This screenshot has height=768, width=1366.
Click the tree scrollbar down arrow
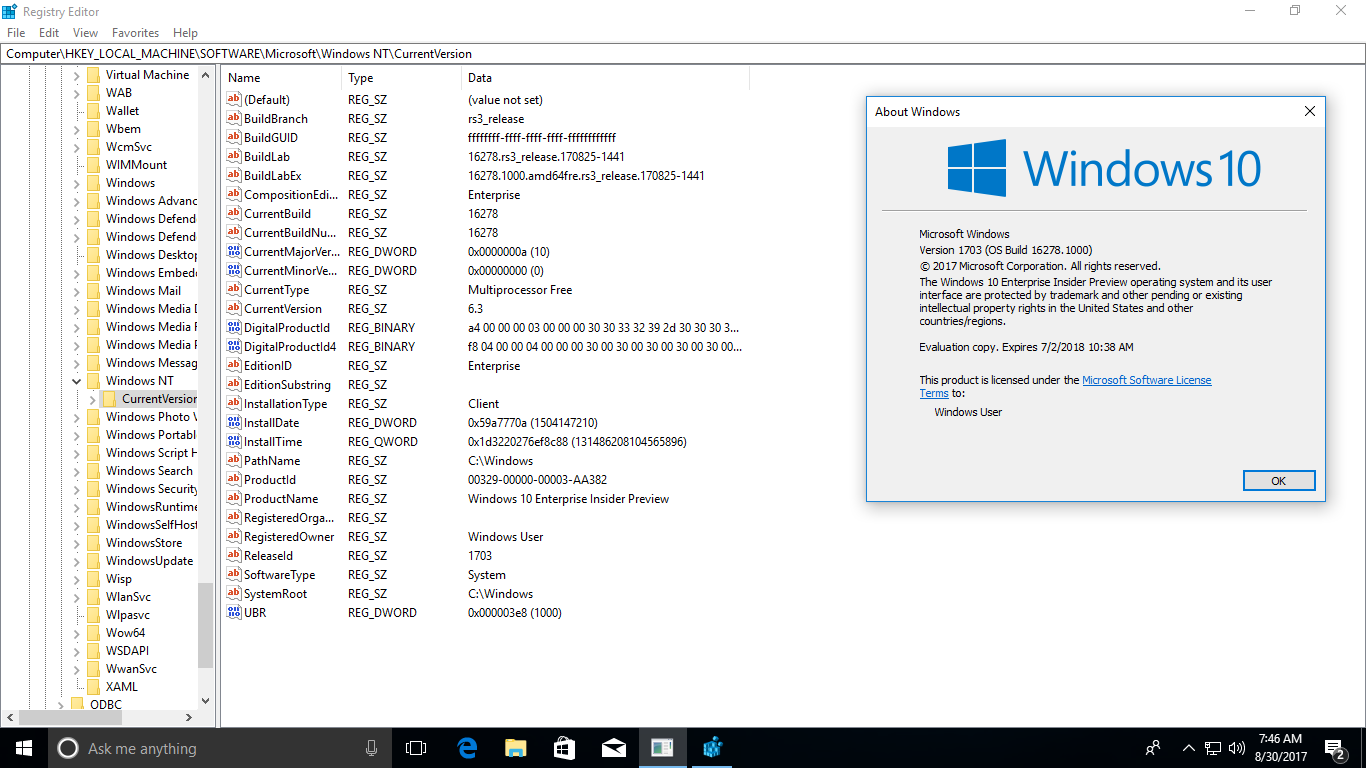click(205, 701)
